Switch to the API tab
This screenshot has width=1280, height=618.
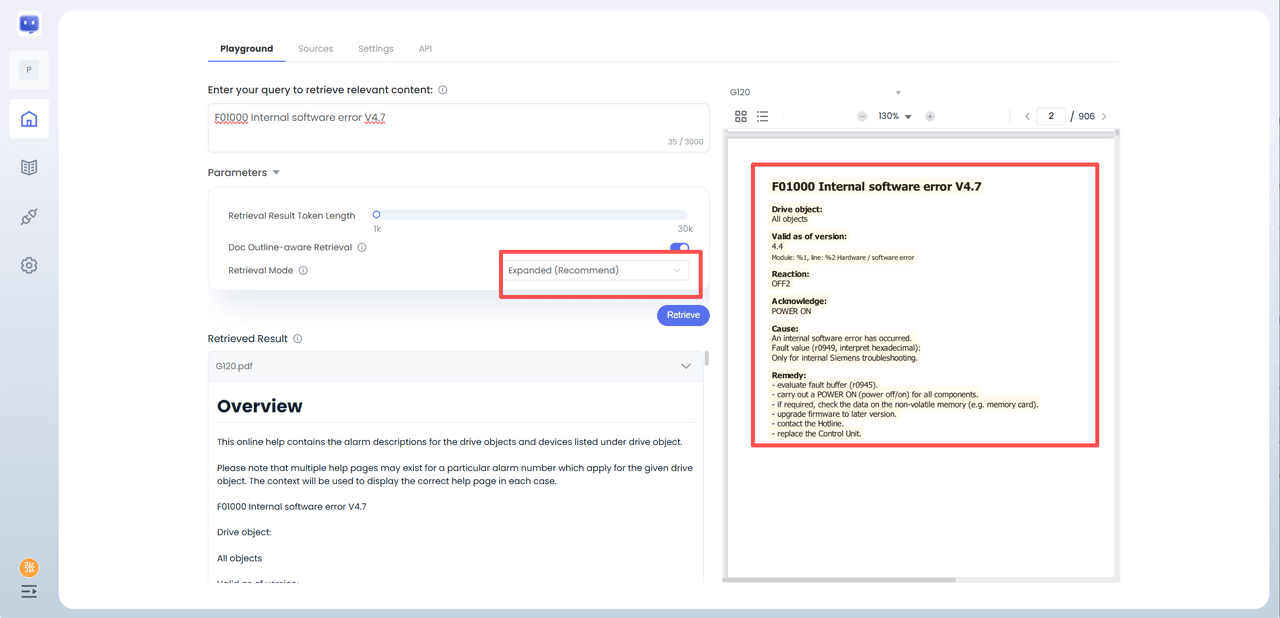pos(425,49)
